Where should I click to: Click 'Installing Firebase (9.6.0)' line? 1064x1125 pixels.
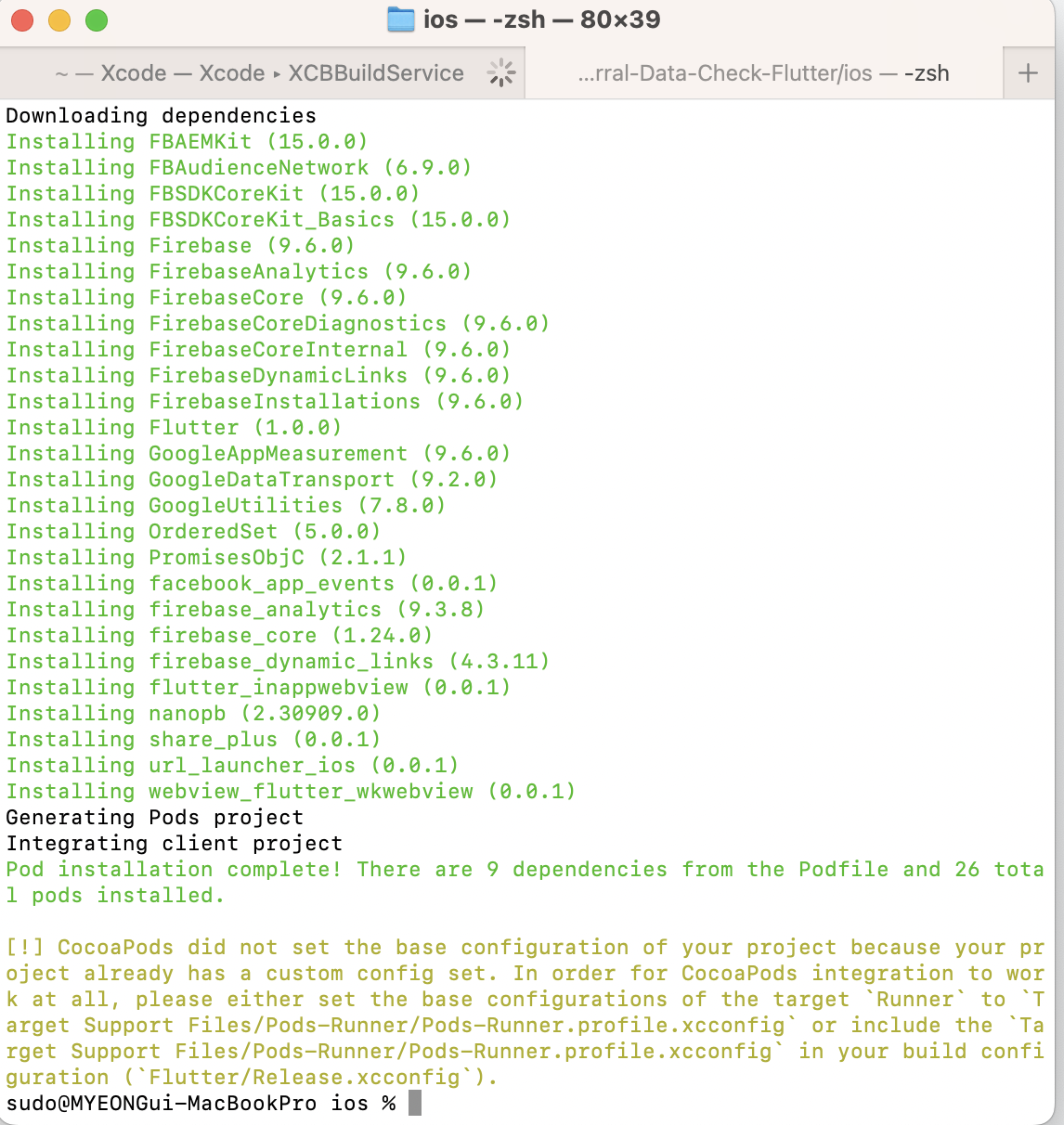pos(181,246)
